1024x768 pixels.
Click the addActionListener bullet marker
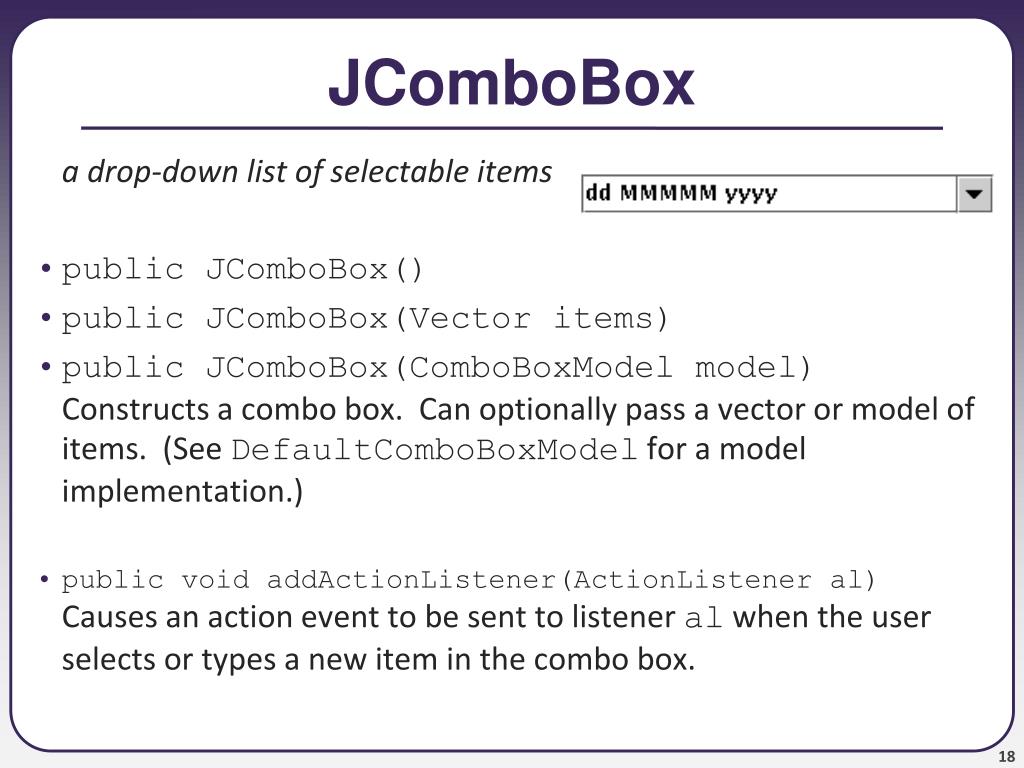coord(44,579)
